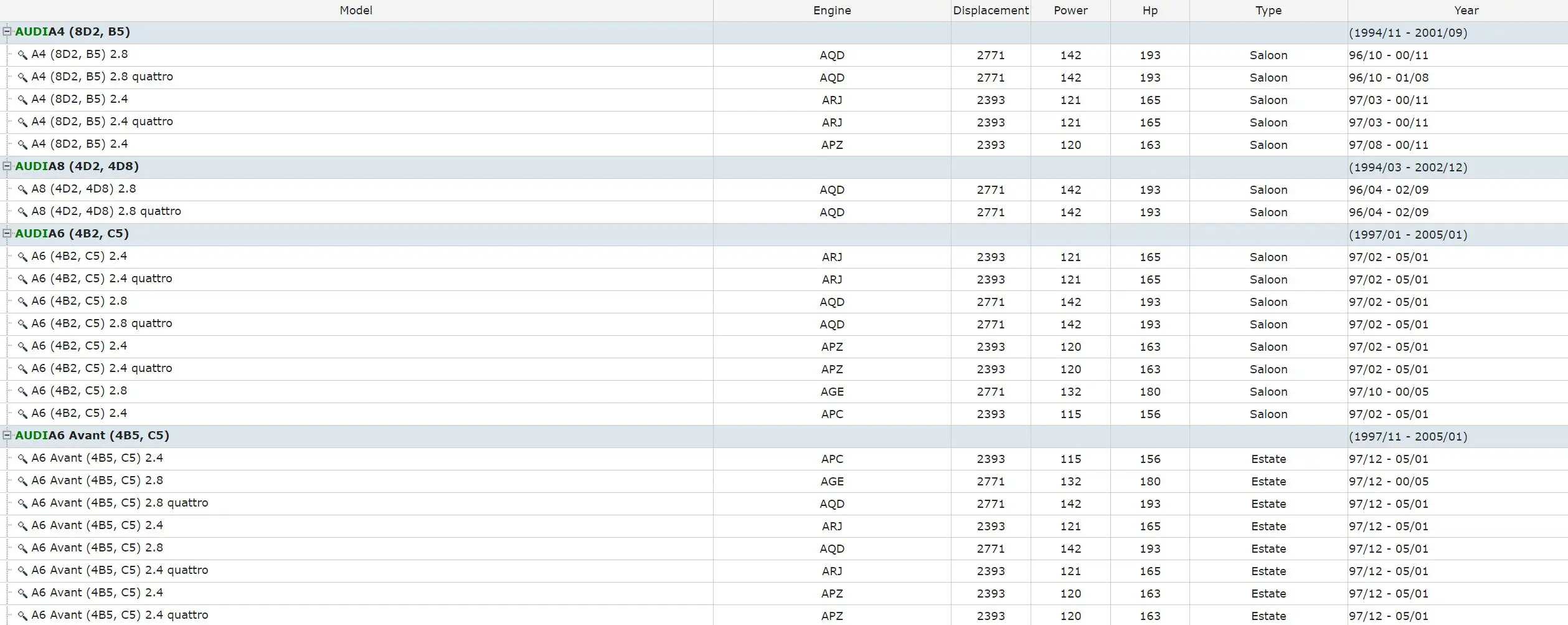
Task: Click the magnifier icon for A8 2.8 quattro
Action: tap(22, 212)
